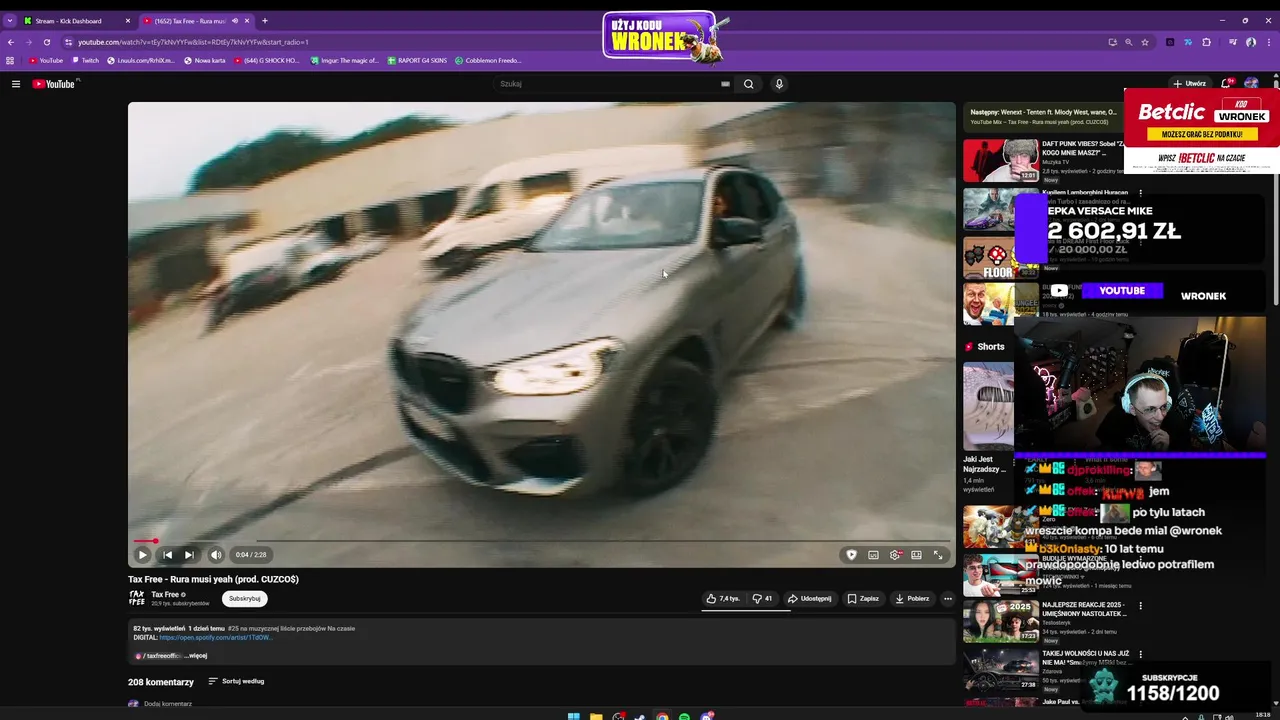The height and width of the screenshot is (720, 1280).
Task: Mute tab via speaker icon on tab
Action: coord(235,21)
